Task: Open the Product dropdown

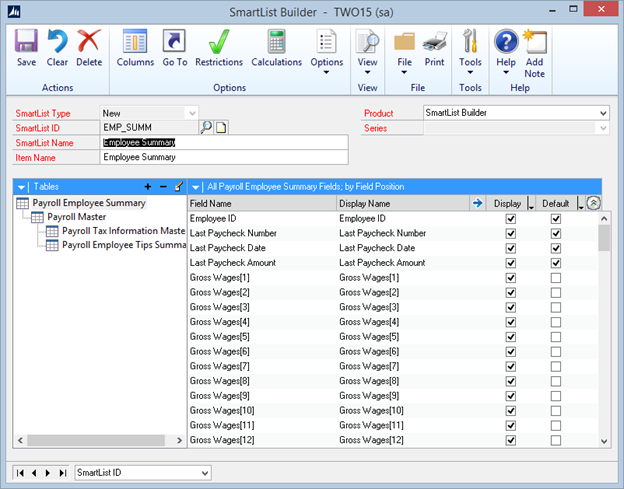Action: (603, 113)
